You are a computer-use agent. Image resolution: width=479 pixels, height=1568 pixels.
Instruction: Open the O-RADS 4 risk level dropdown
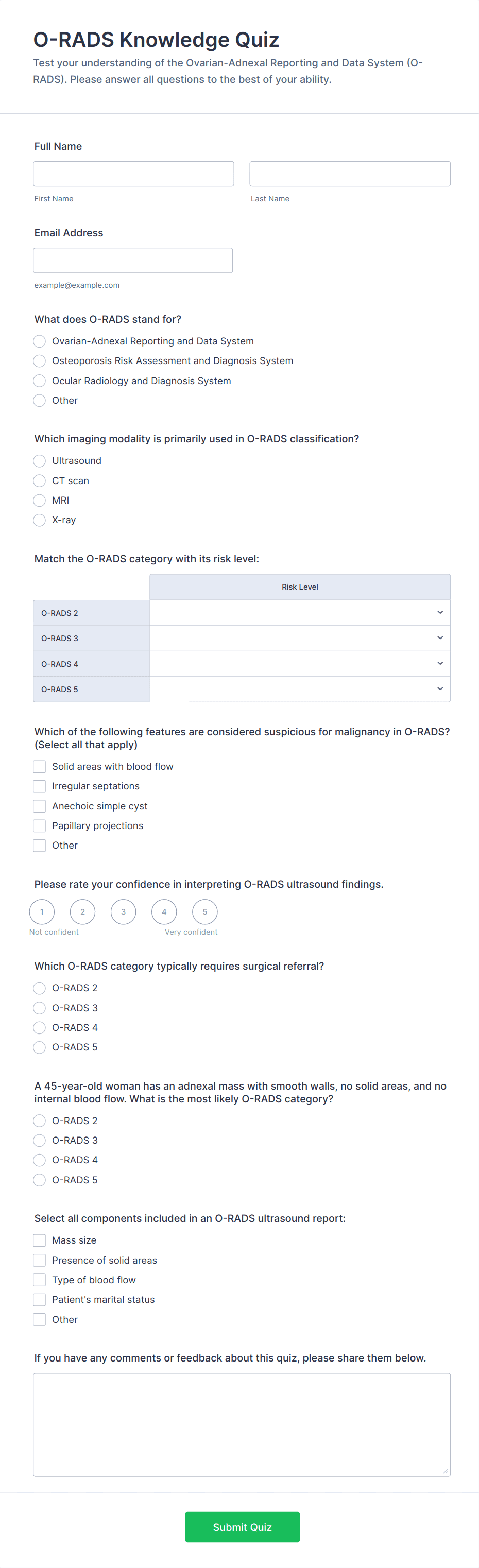coord(299,663)
